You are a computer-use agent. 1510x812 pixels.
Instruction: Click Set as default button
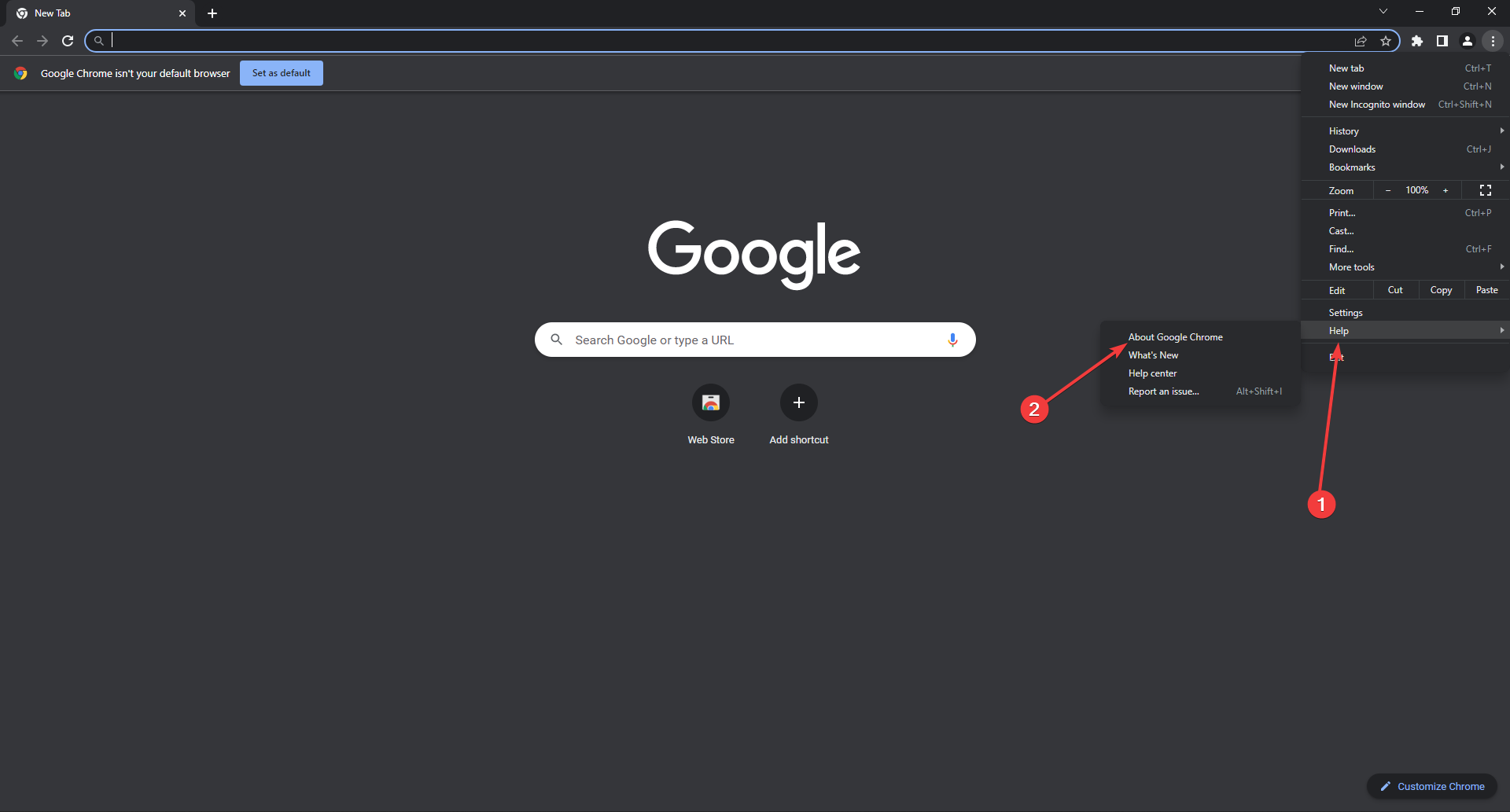[282, 73]
